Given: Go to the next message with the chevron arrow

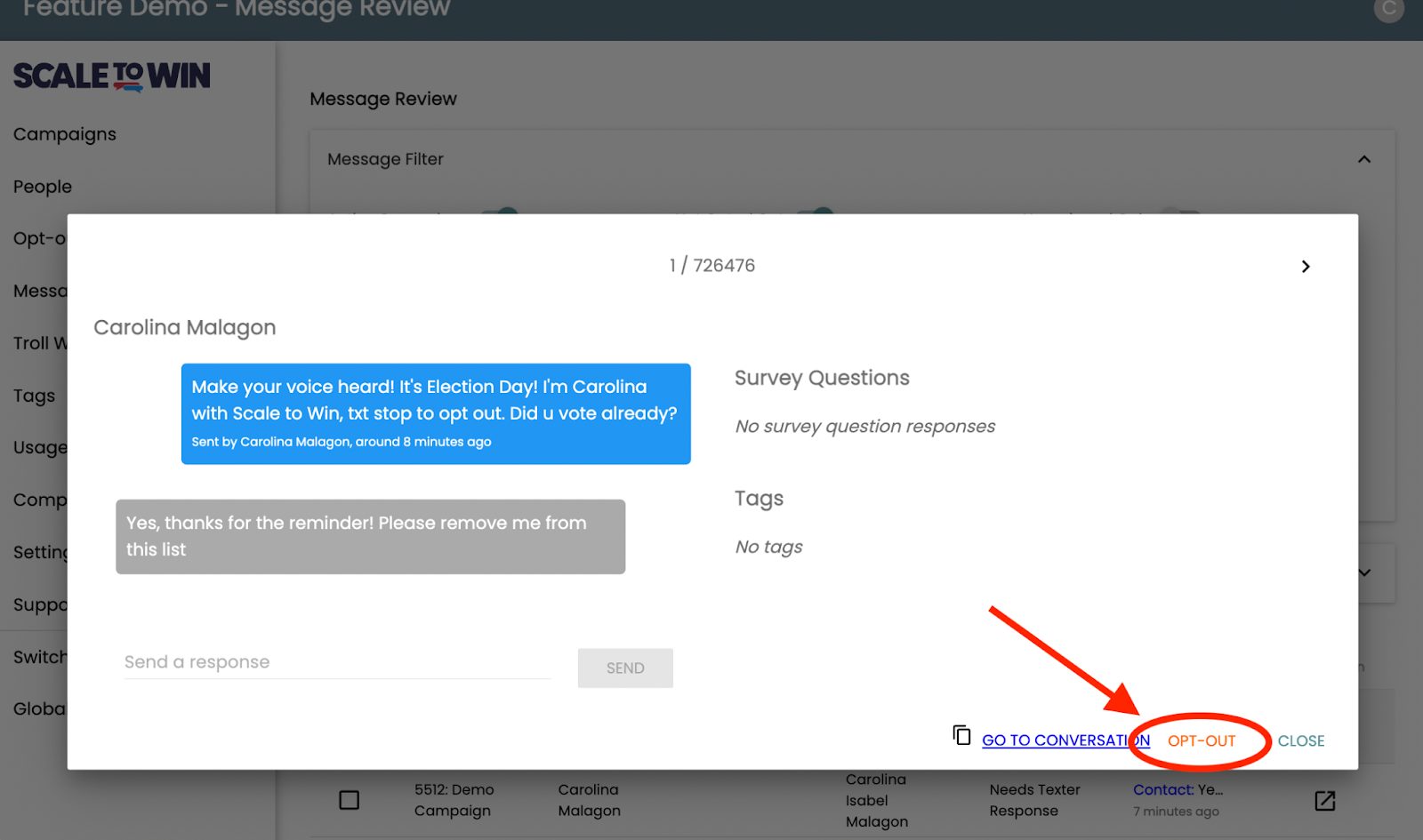Looking at the screenshot, I should pos(1305,267).
